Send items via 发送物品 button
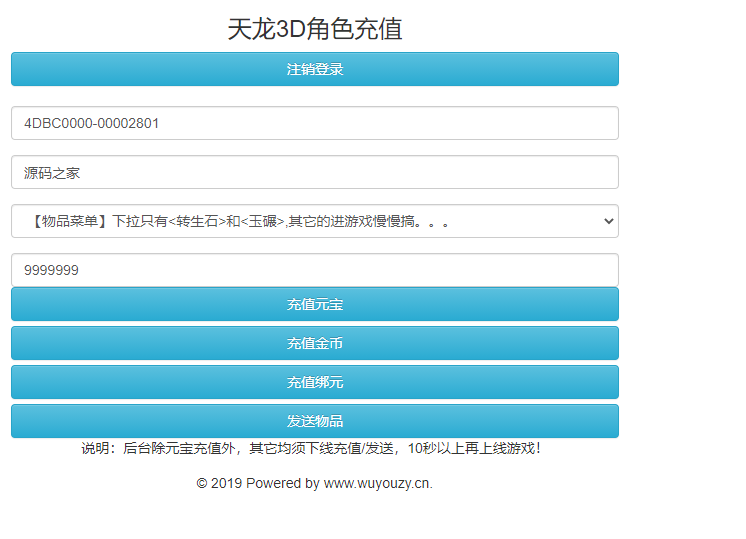 pyautogui.click(x=315, y=421)
